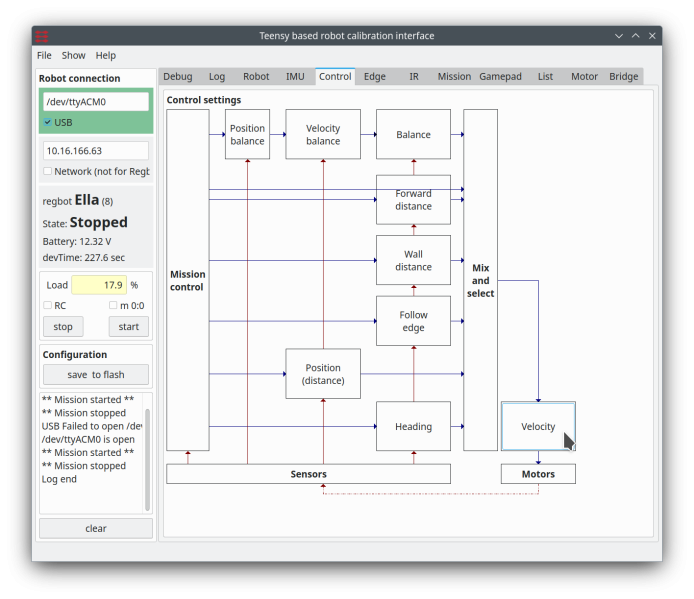694x599 pixels.
Task: Click the Battery: 12.32 V reading
Action: point(77,242)
